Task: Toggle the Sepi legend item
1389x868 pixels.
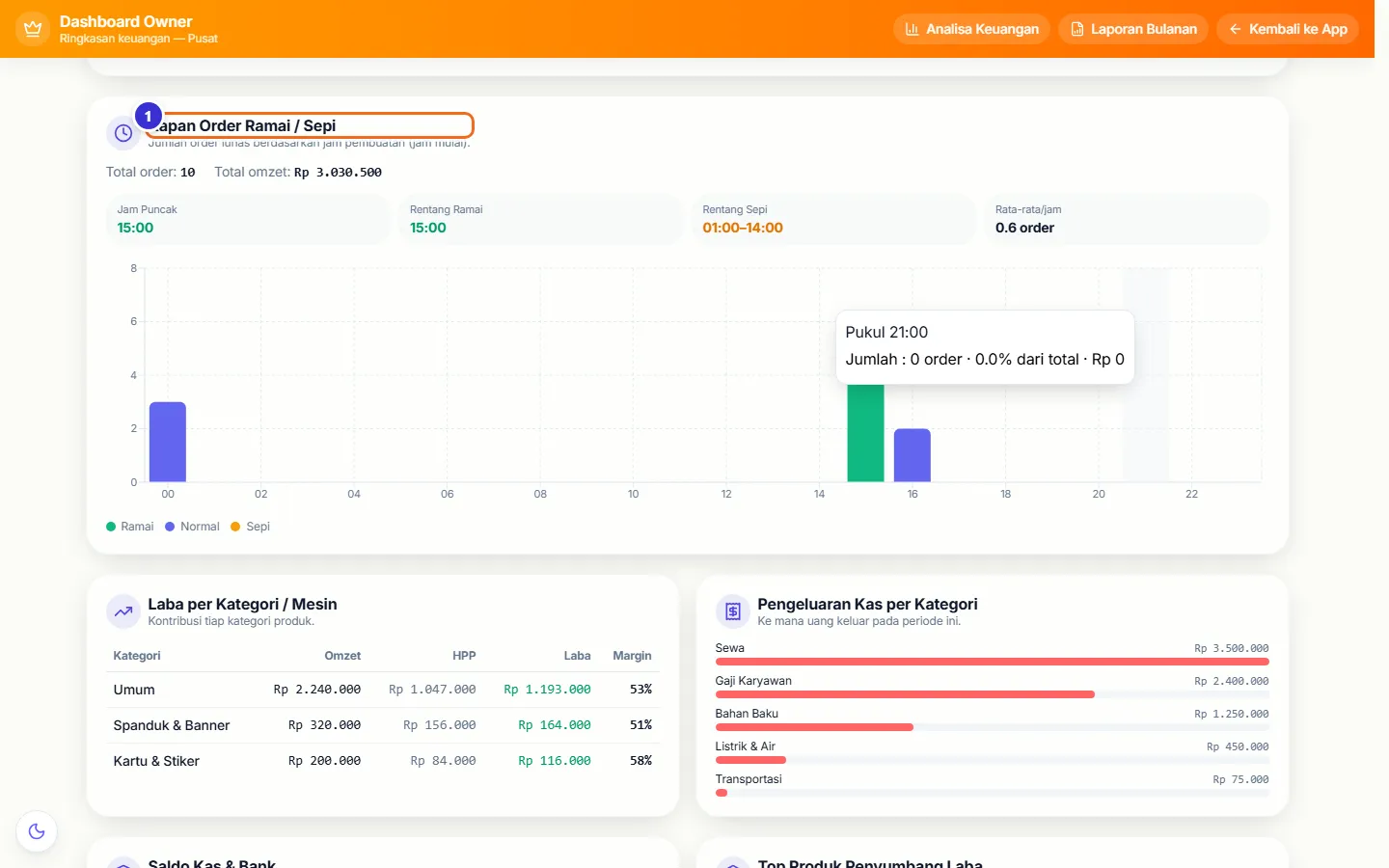Action: tap(251, 527)
